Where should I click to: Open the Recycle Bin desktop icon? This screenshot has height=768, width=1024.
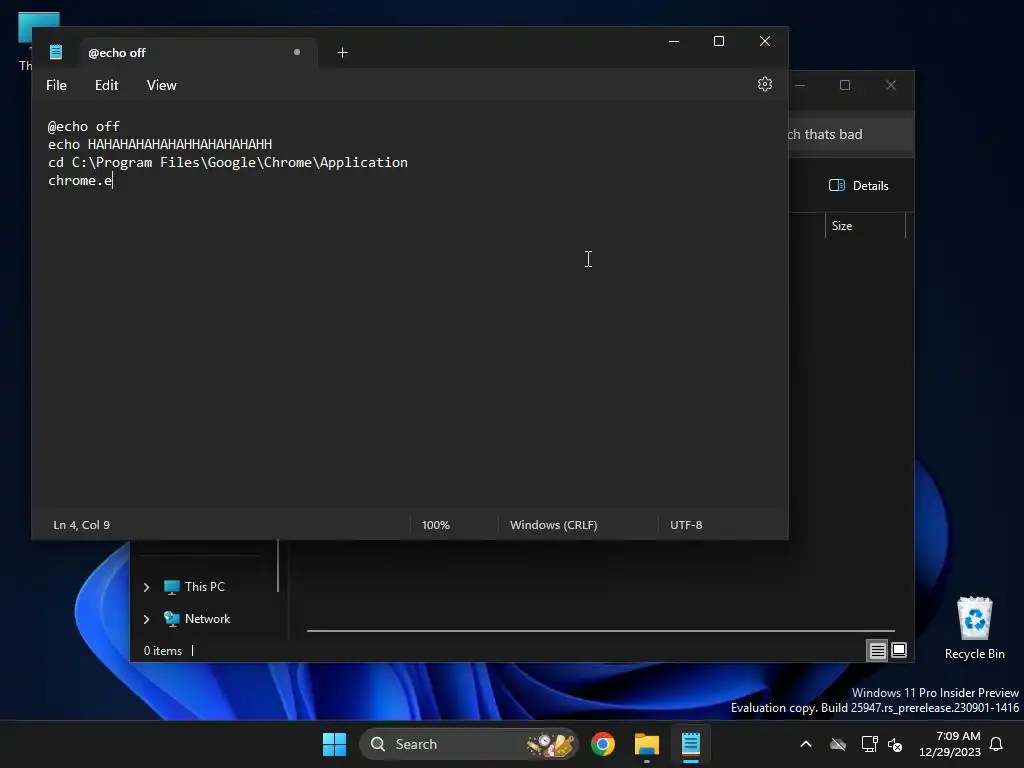coord(974,628)
